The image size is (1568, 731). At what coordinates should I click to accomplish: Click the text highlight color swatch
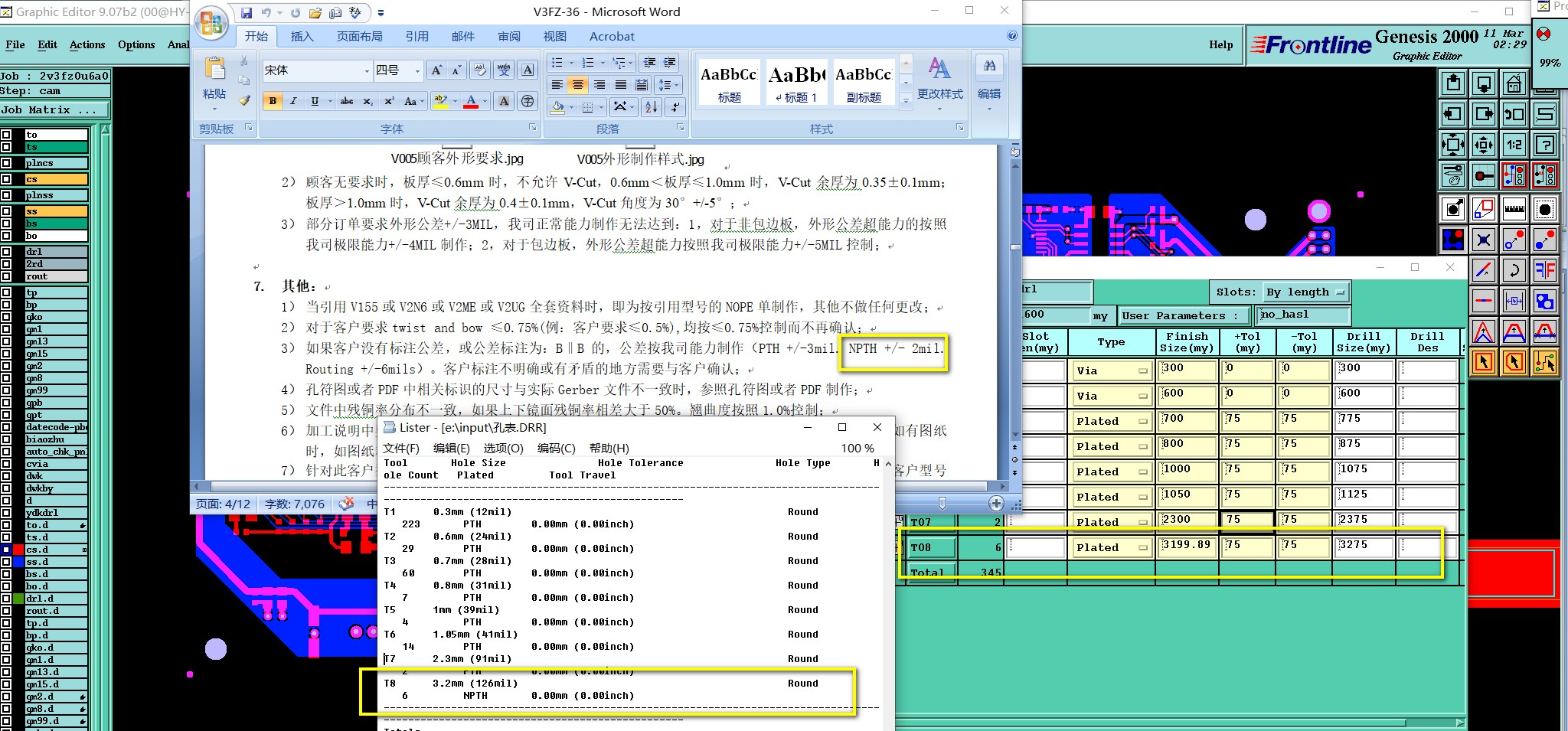click(x=439, y=101)
